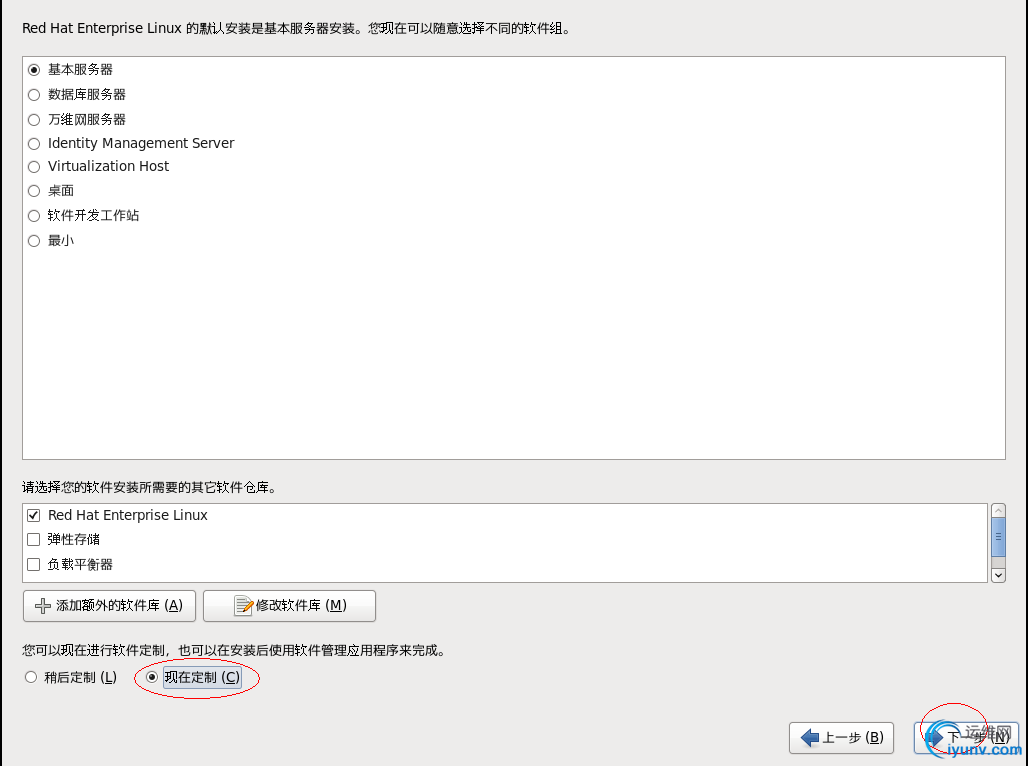Select the 稍后定制 (L) radio button
The image size is (1028, 766).
(x=31, y=677)
